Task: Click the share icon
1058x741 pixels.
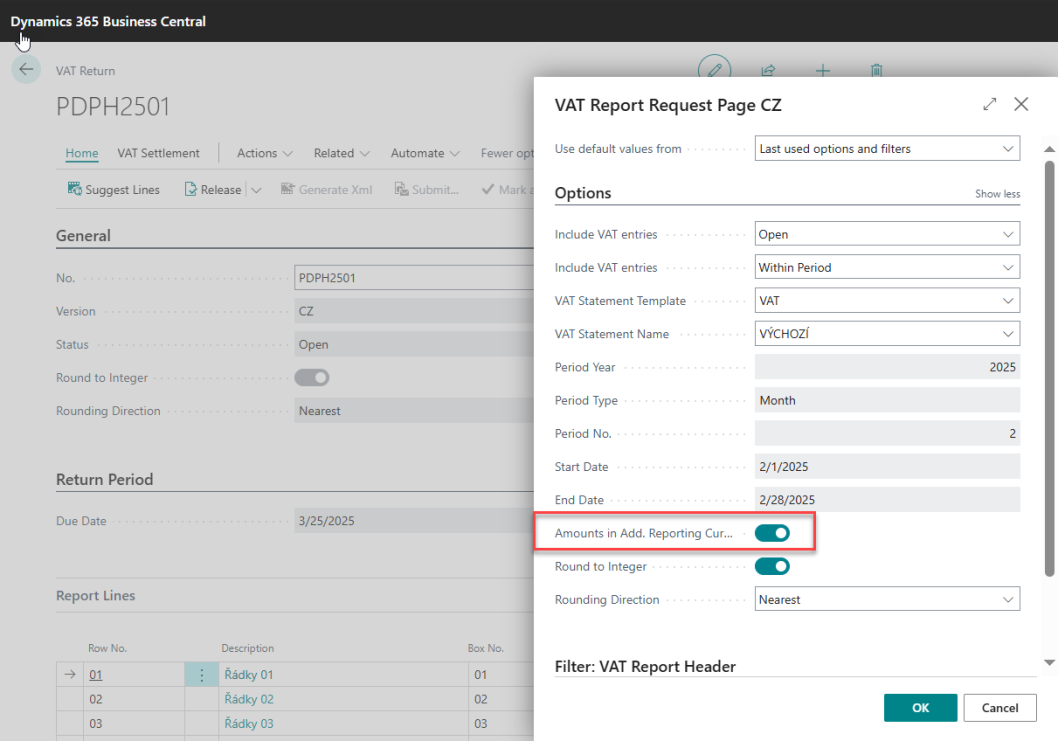Action: [768, 70]
